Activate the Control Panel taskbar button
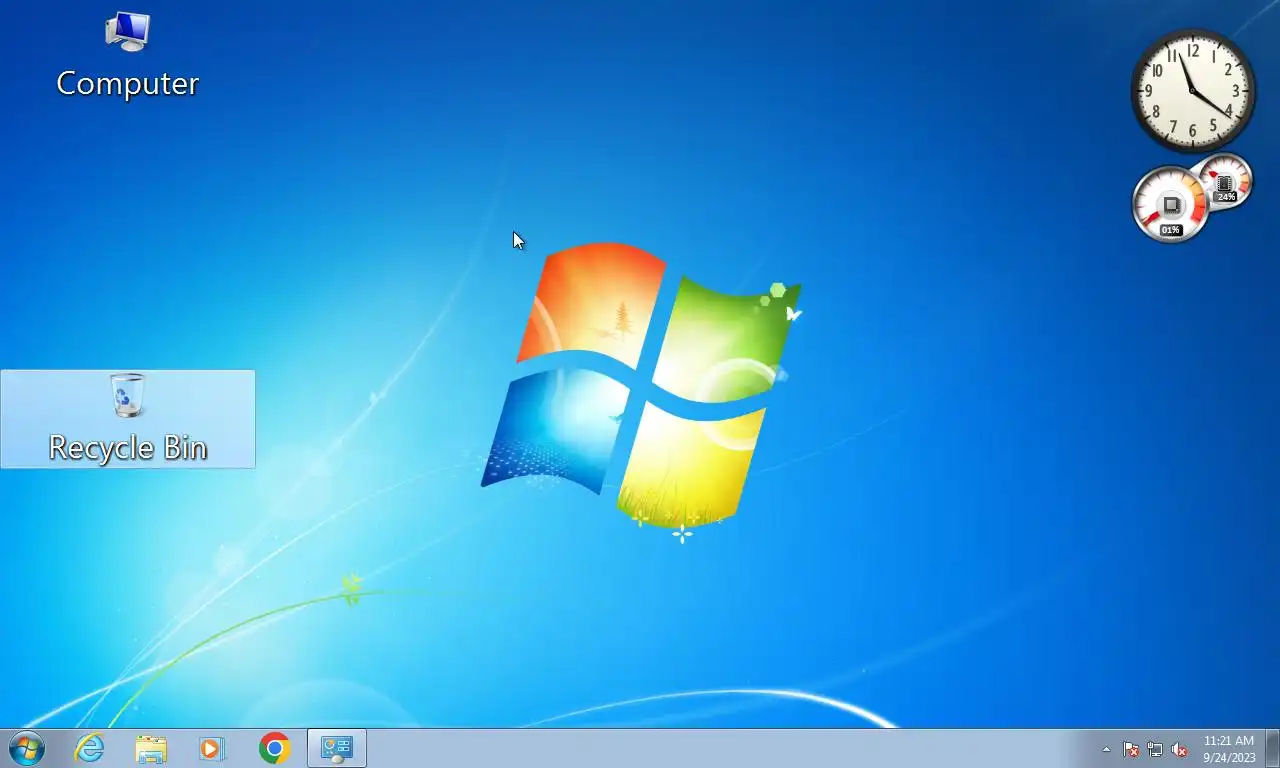This screenshot has width=1280, height=768. (x=337, y=748)
